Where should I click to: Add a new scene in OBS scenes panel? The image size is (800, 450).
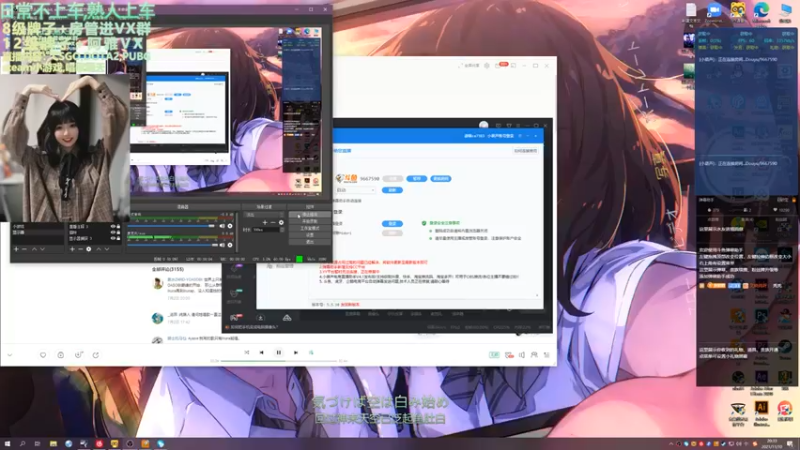(x=16, y=249)
